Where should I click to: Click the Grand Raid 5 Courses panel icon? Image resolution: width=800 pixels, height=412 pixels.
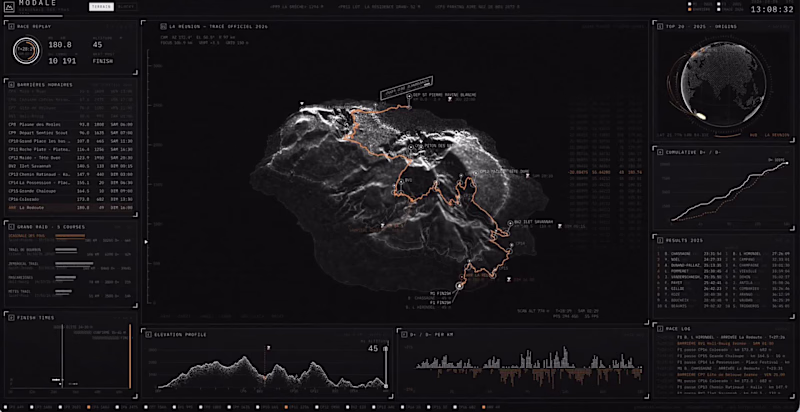pos(12,226)
